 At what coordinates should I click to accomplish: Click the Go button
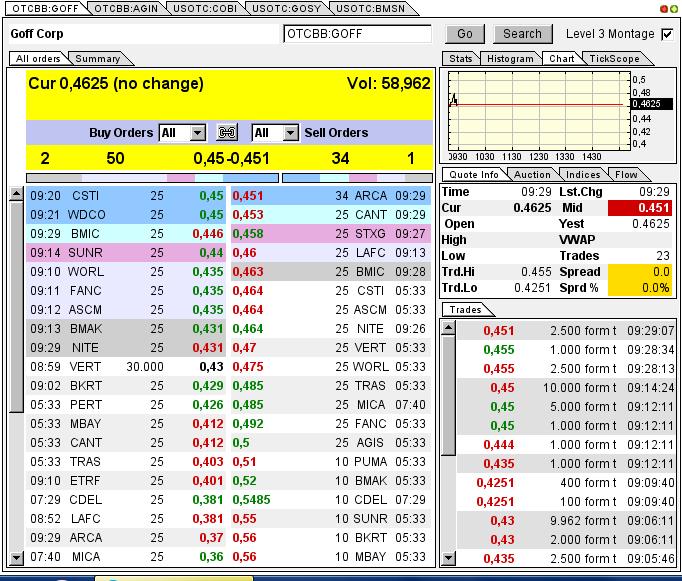point(465,34)
